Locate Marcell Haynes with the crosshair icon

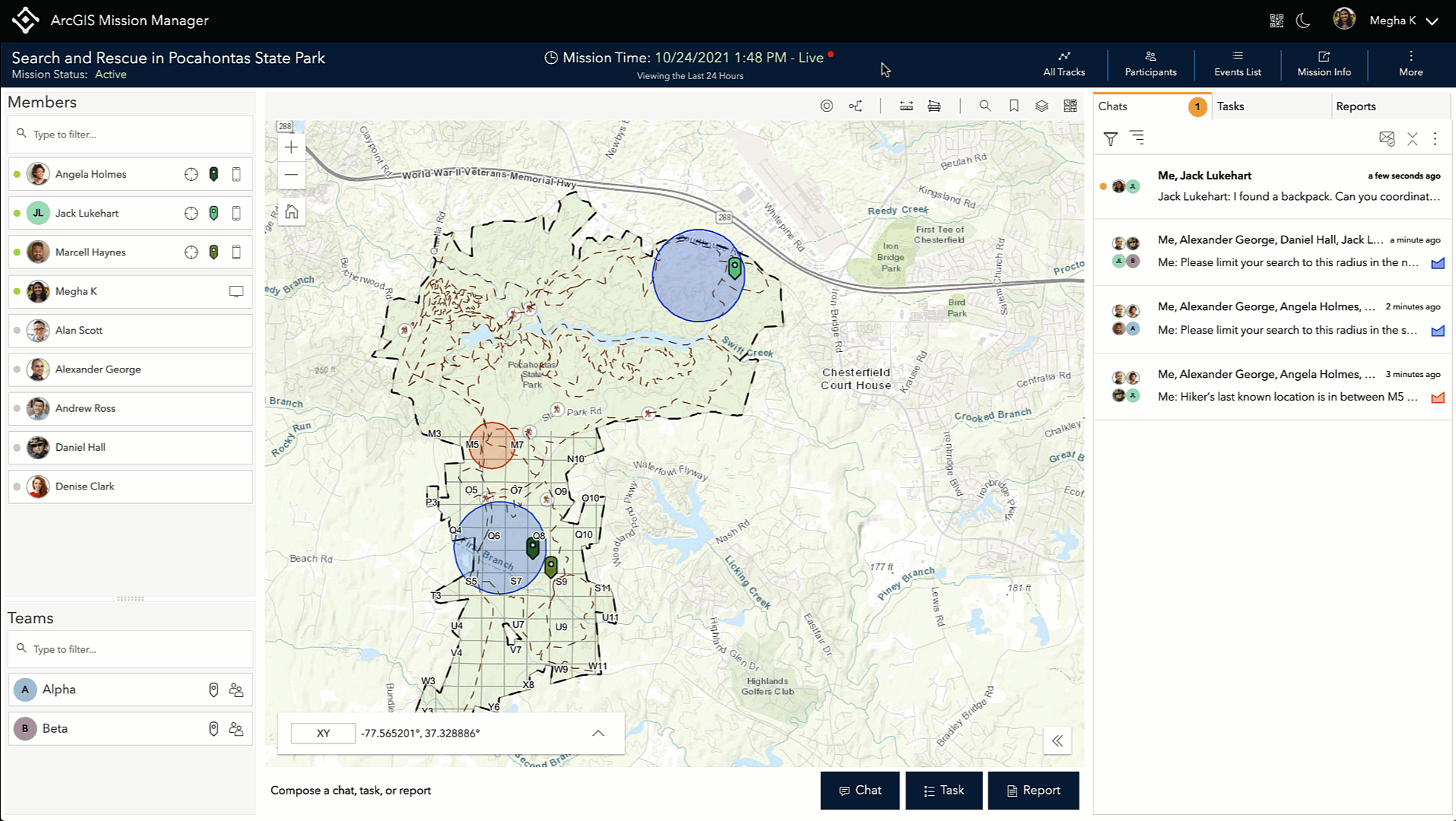[191, 252]
